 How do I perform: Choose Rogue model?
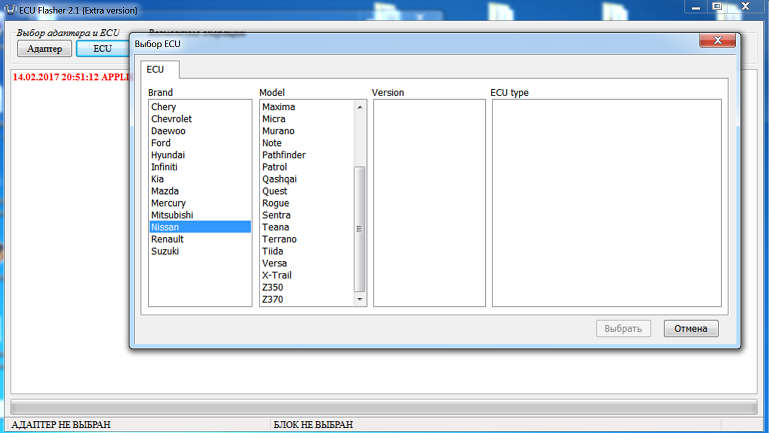tap(307, 203)
